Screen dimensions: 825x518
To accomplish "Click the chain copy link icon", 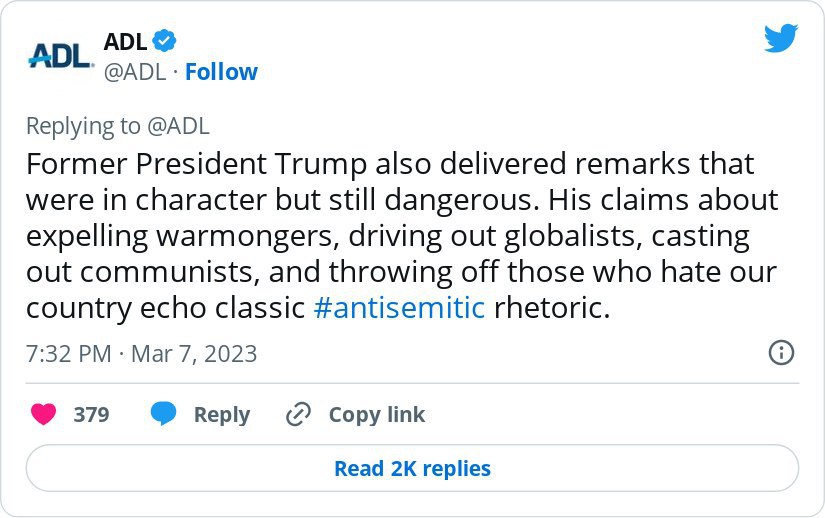I will (298, 415).
